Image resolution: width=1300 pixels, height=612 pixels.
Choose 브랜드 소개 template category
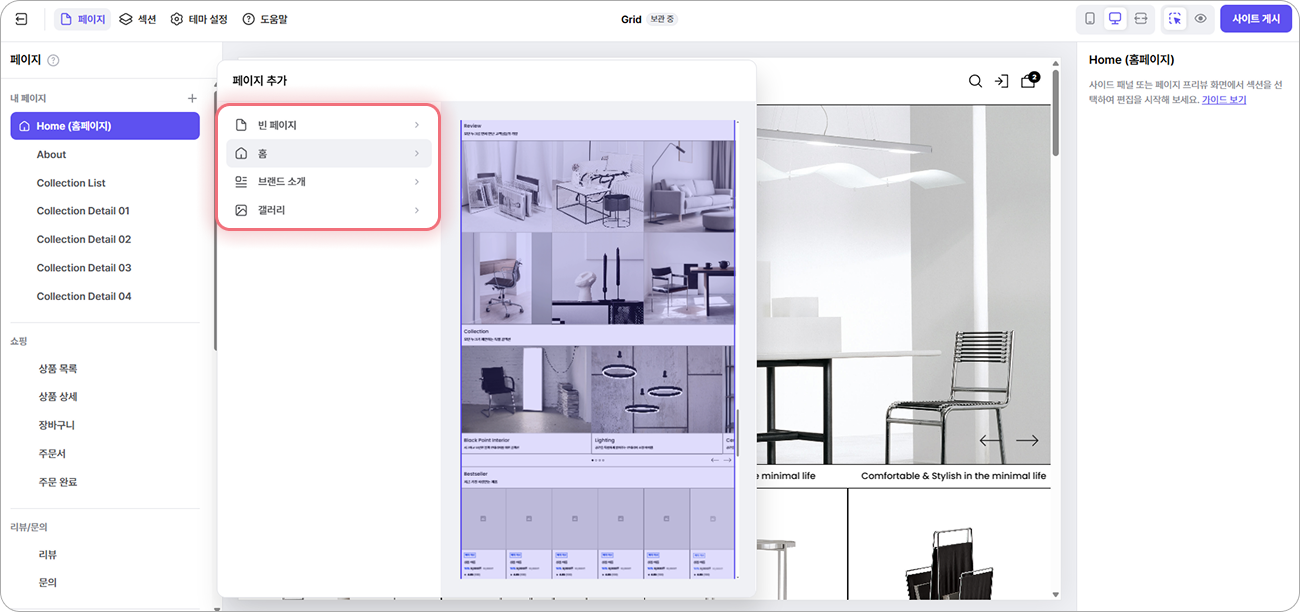click(329, 182)
